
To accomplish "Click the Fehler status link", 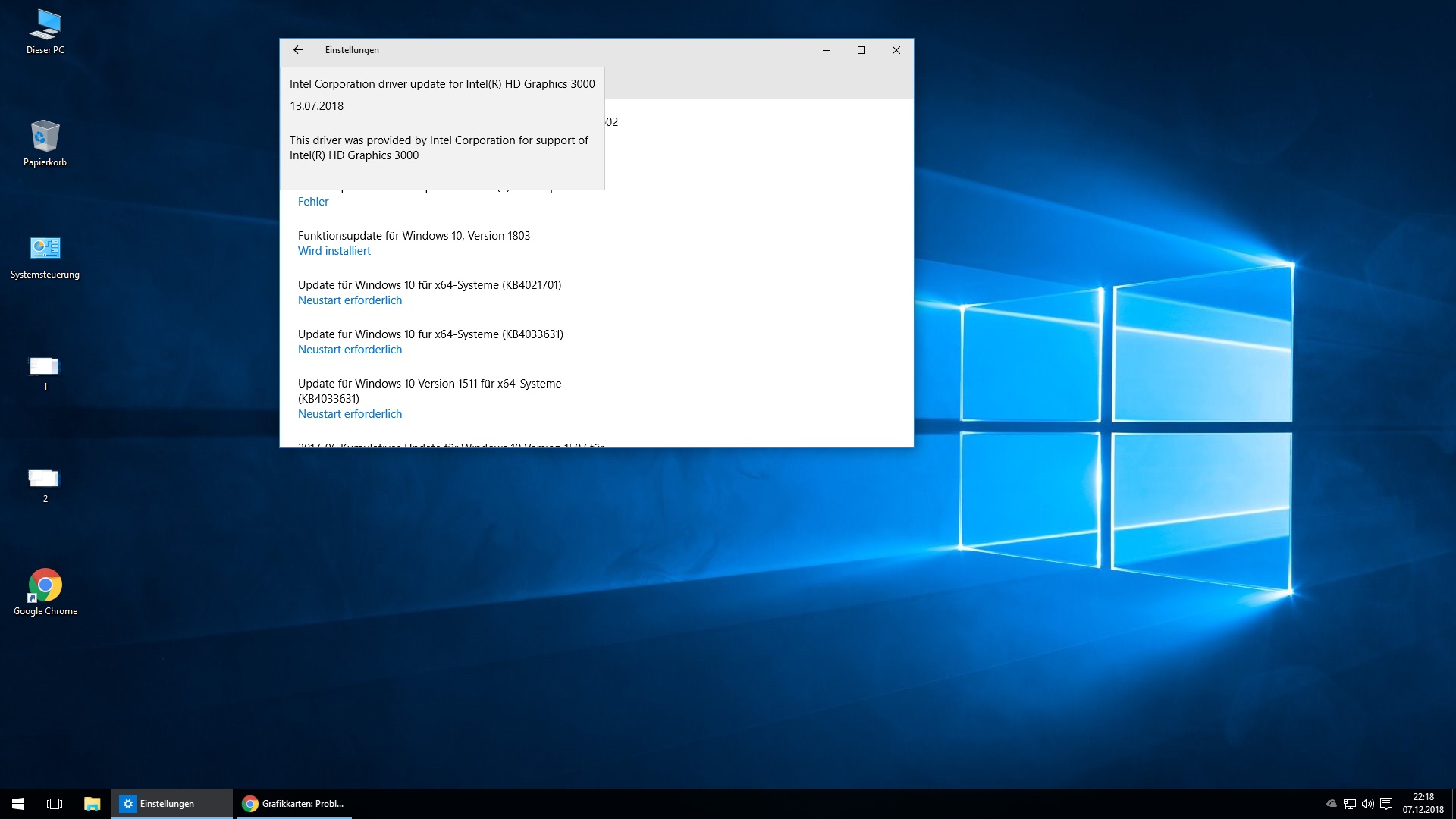I will [313, 202].
